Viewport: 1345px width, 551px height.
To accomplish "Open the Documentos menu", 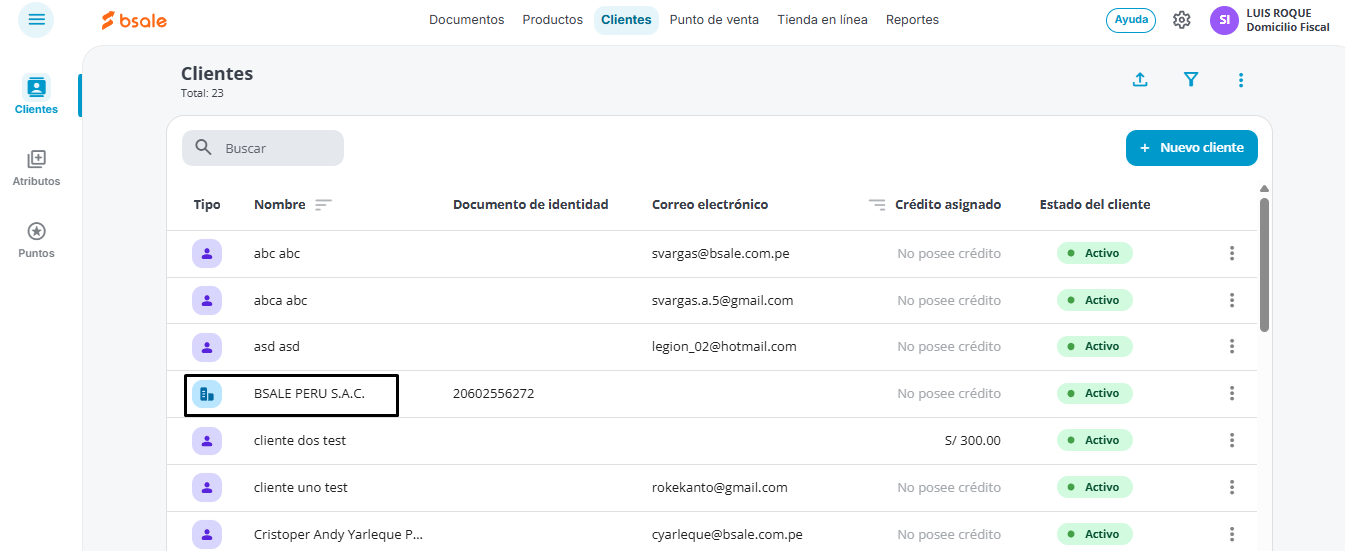I will [467, 20].
